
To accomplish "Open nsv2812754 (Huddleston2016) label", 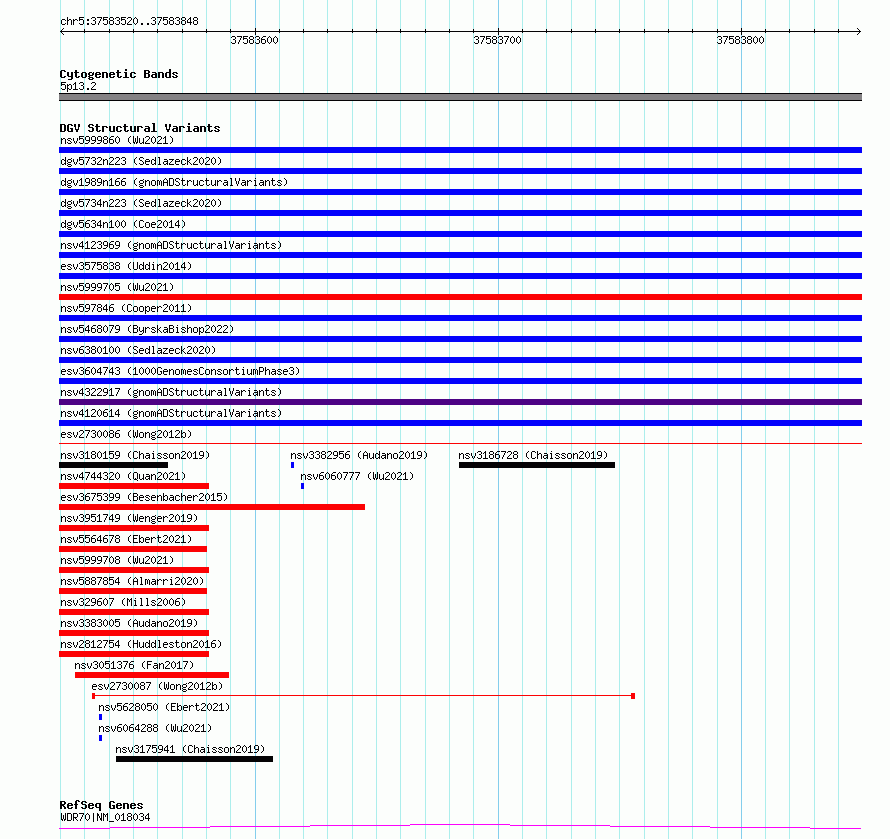I will point(141,644).
